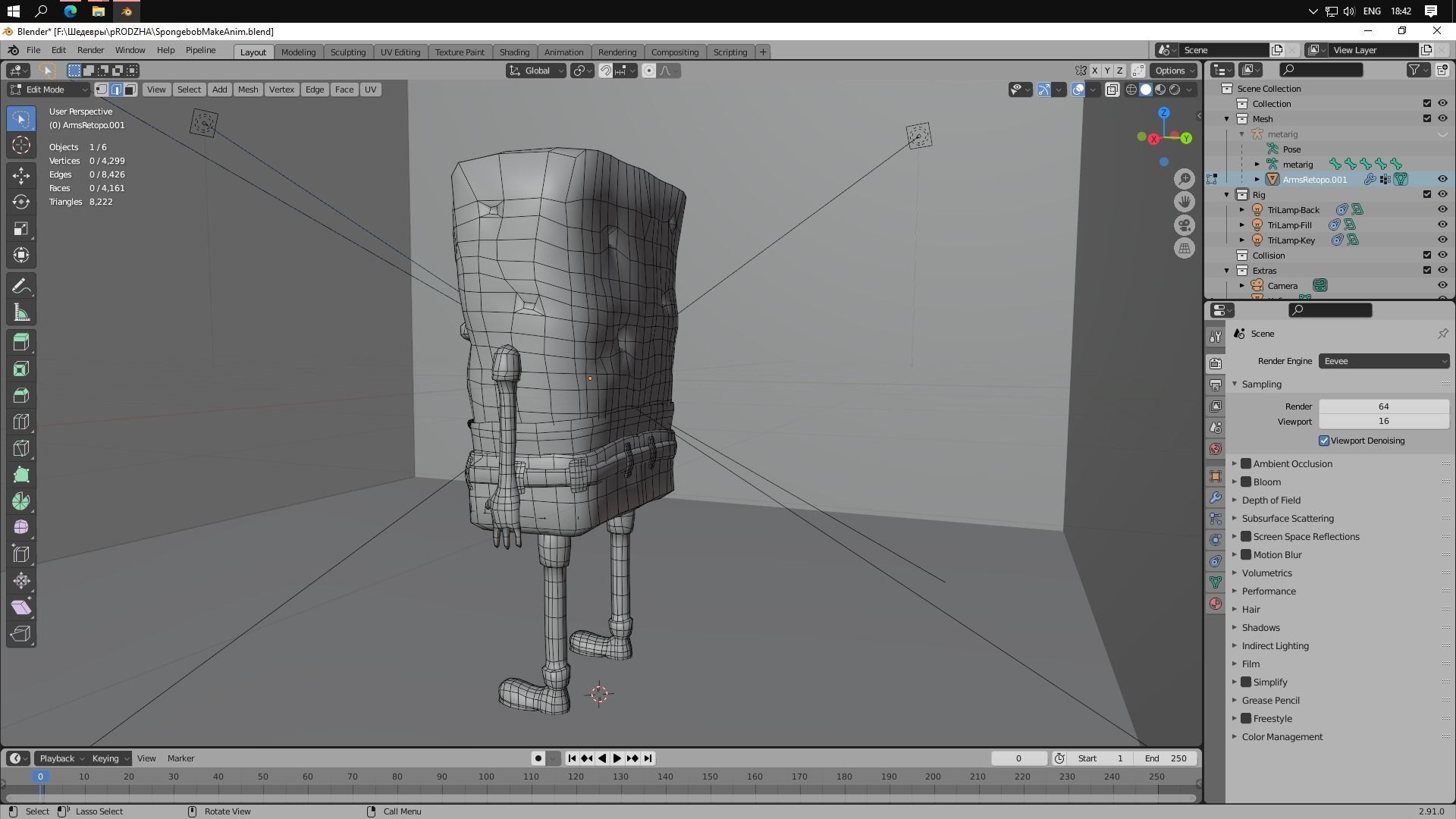1456x819 pixels.
Task: Collapse the Rig collection
Action: [1227, 194]
